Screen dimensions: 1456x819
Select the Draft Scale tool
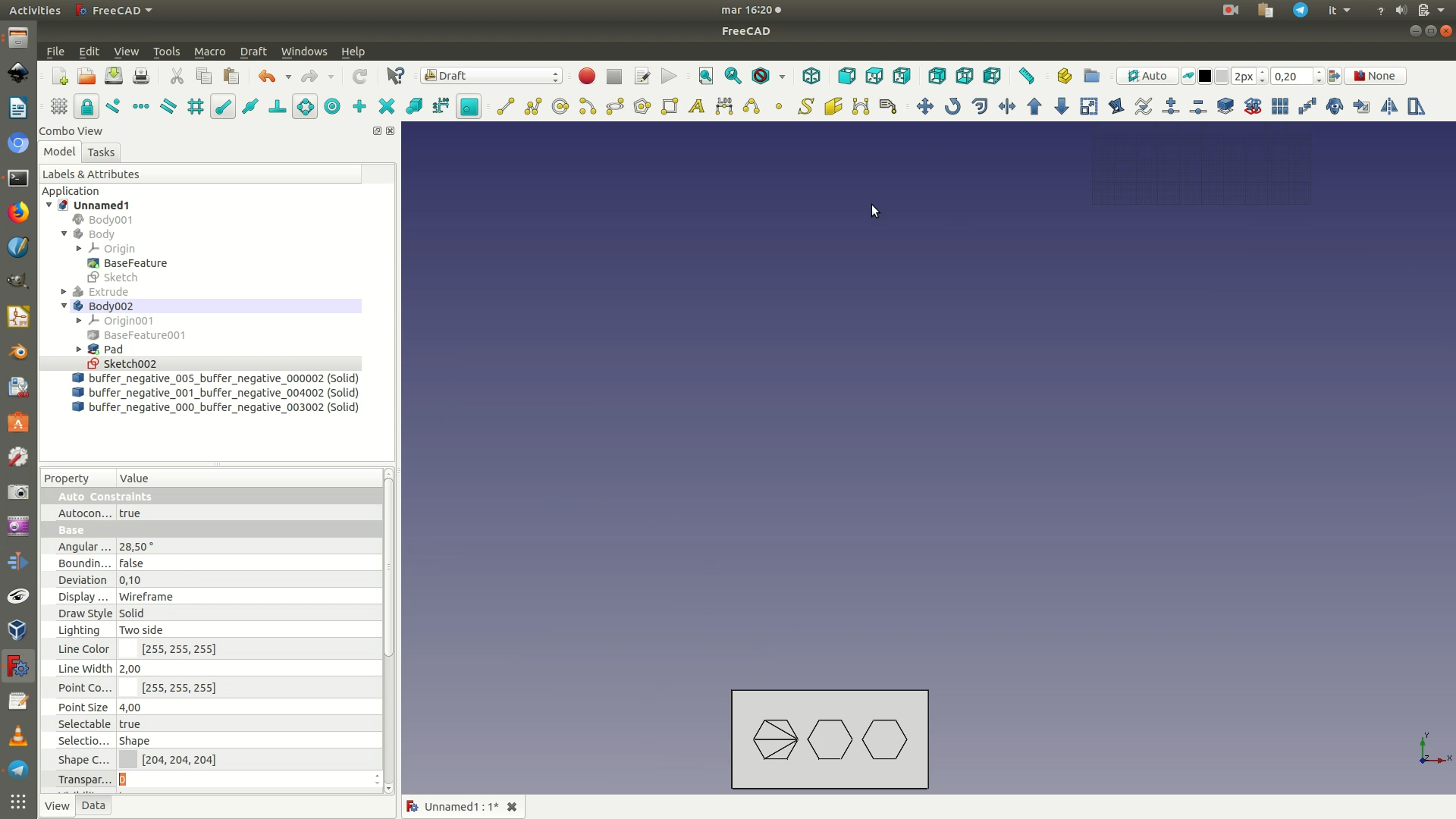(x=1089, y=106)
